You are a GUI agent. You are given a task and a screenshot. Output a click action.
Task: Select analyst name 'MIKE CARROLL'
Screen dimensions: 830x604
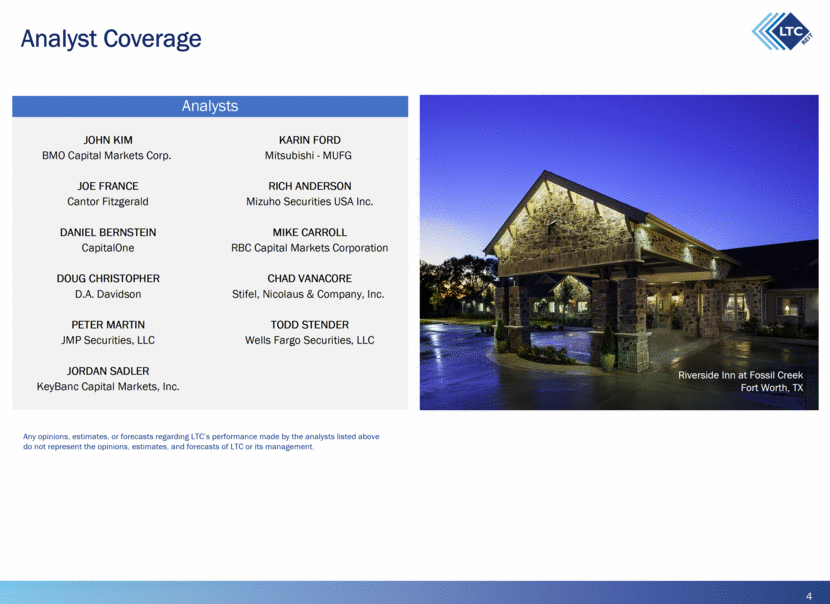pyautogui.click(x=310, y=232)
